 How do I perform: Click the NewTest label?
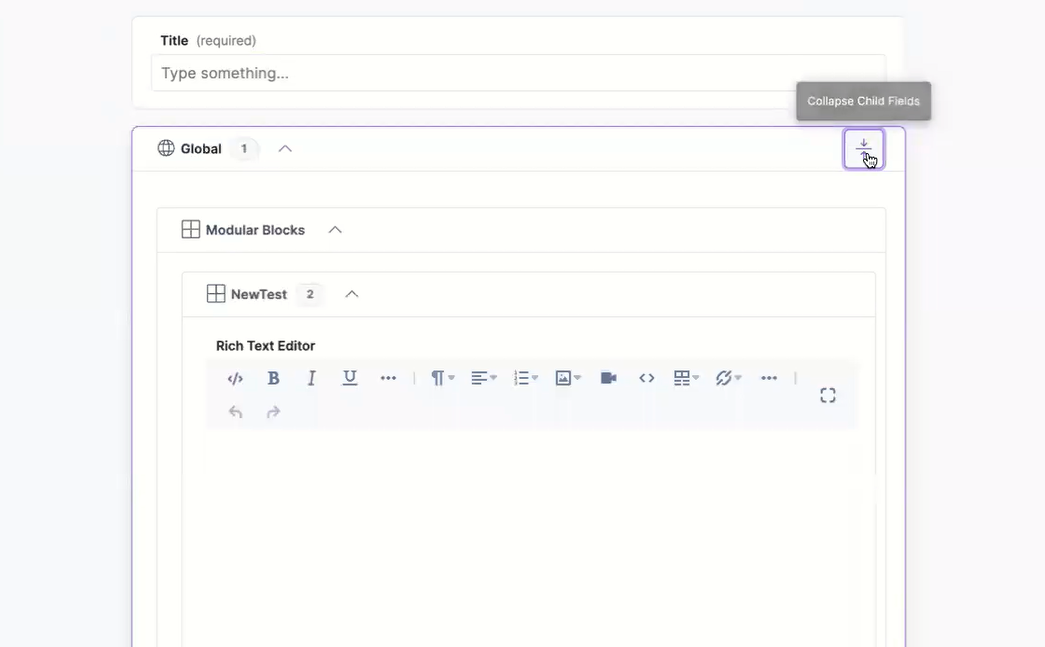coord(259,295)
